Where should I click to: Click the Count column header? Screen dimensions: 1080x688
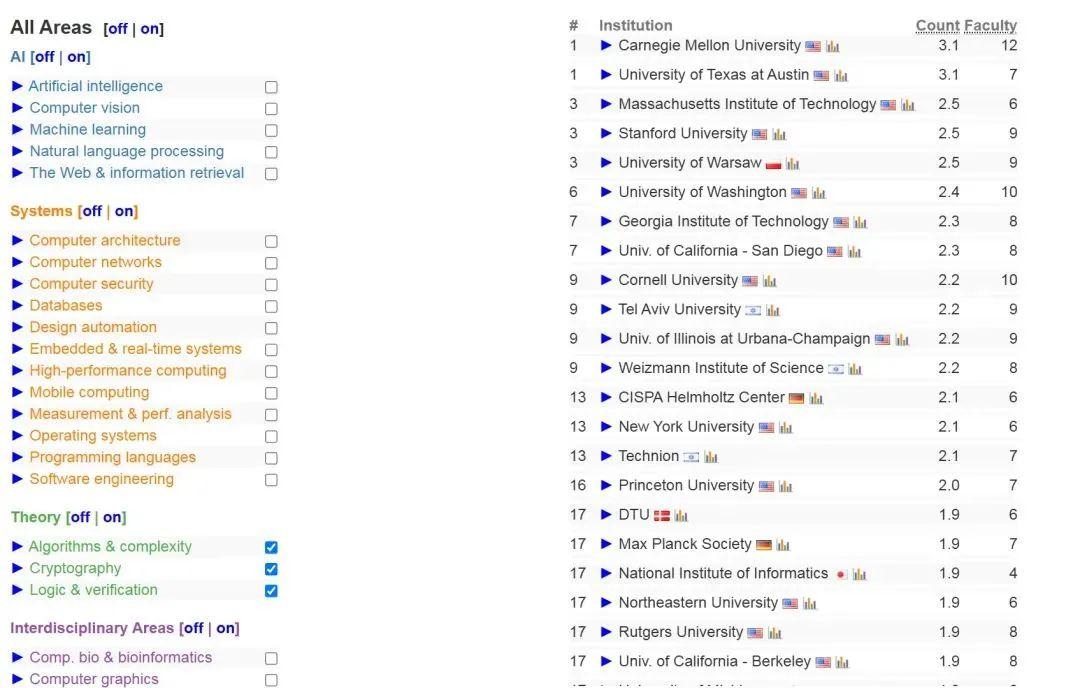pyautogui.click(x=937, y=25)
